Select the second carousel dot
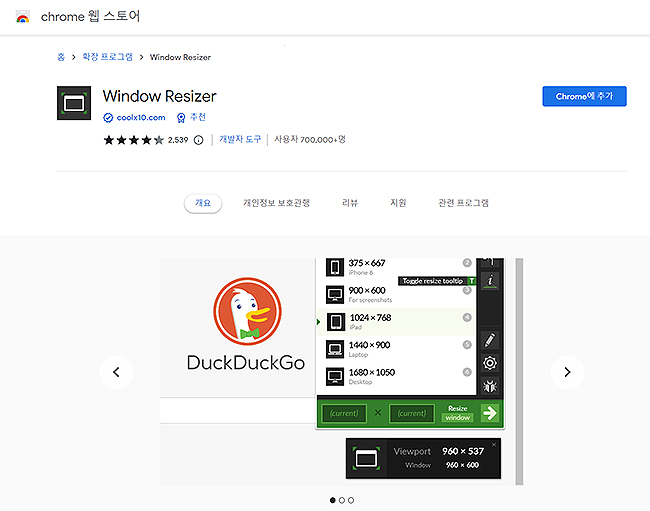The height and width of the screenshot is (511, 650). click(x=342, y=500)
